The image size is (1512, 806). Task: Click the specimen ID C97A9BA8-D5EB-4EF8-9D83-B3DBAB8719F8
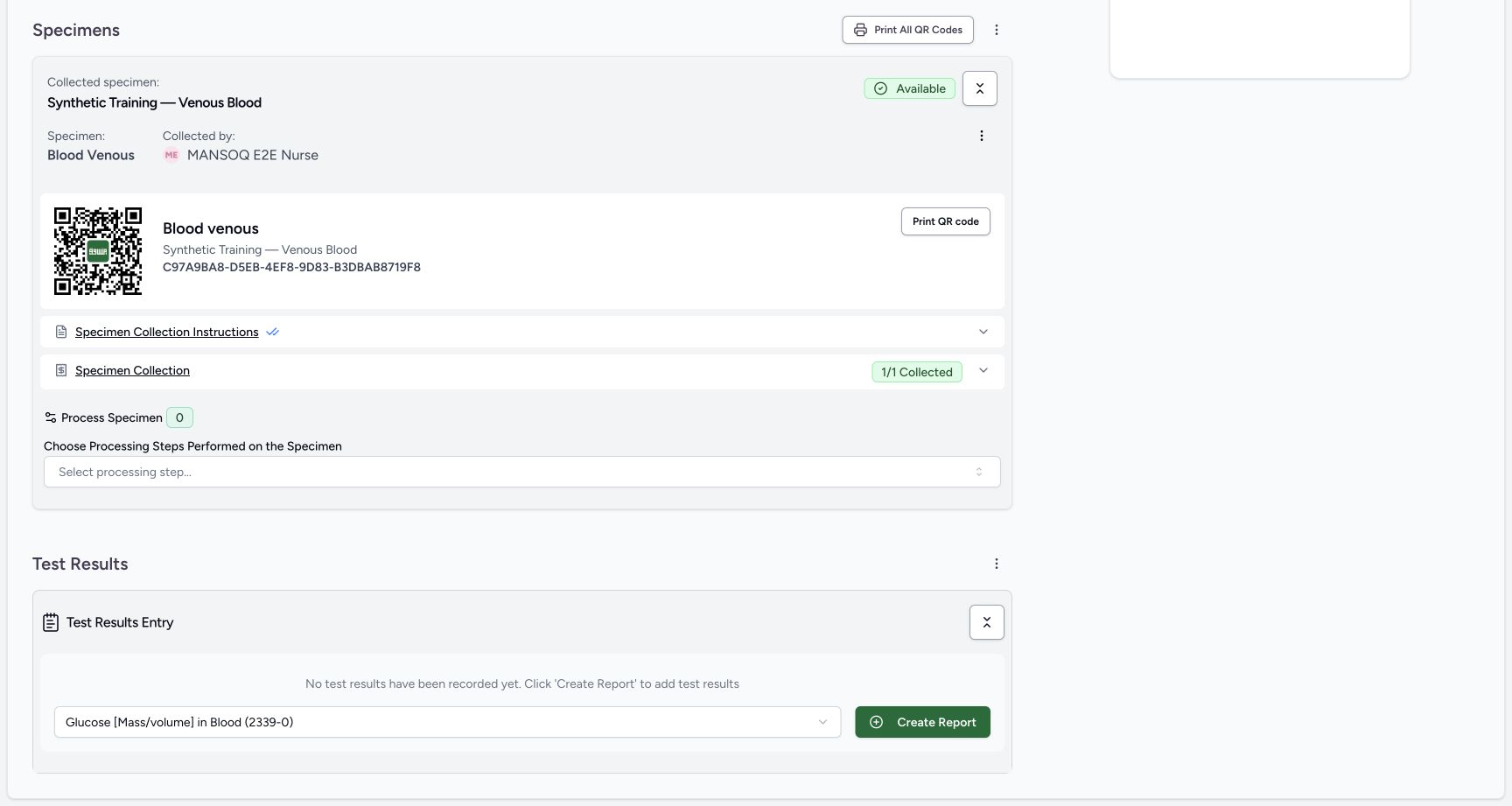[x=291, y=267]
